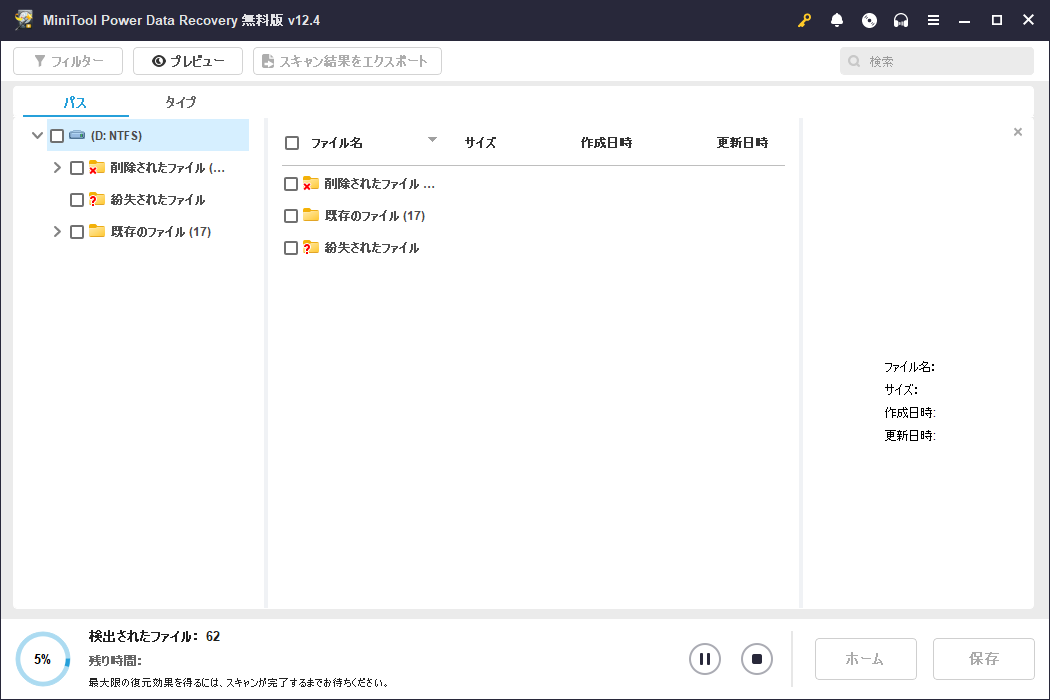Select the 削除されたファイル checkbox in file list
Screen dimensions: 1050x700
click(291, 183)
